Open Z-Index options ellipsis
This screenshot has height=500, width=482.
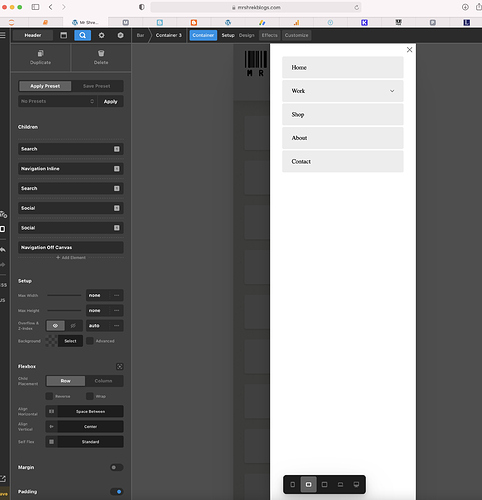coord(117,326)
